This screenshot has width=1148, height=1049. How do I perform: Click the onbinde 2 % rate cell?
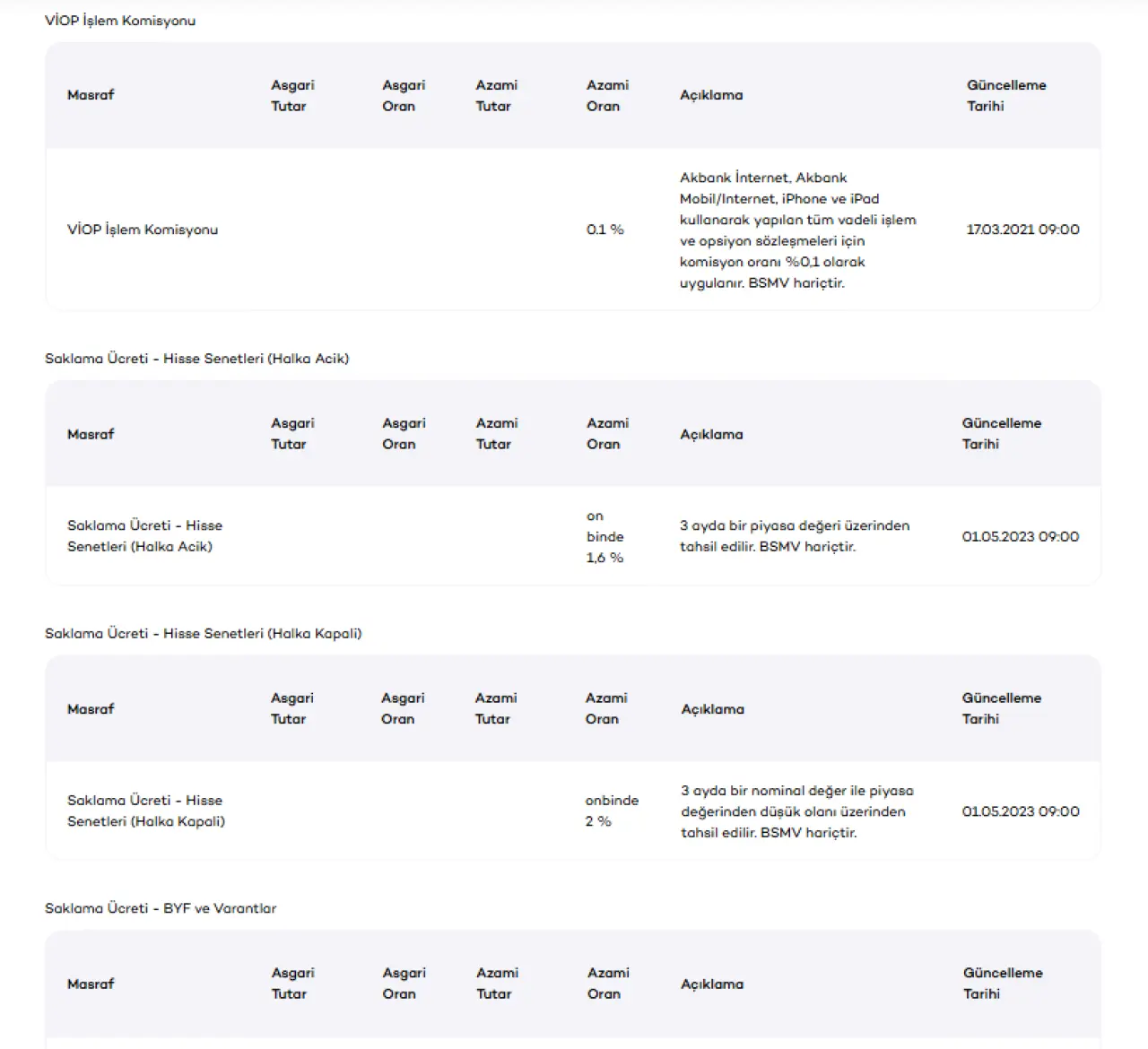(x=612, y=811)
